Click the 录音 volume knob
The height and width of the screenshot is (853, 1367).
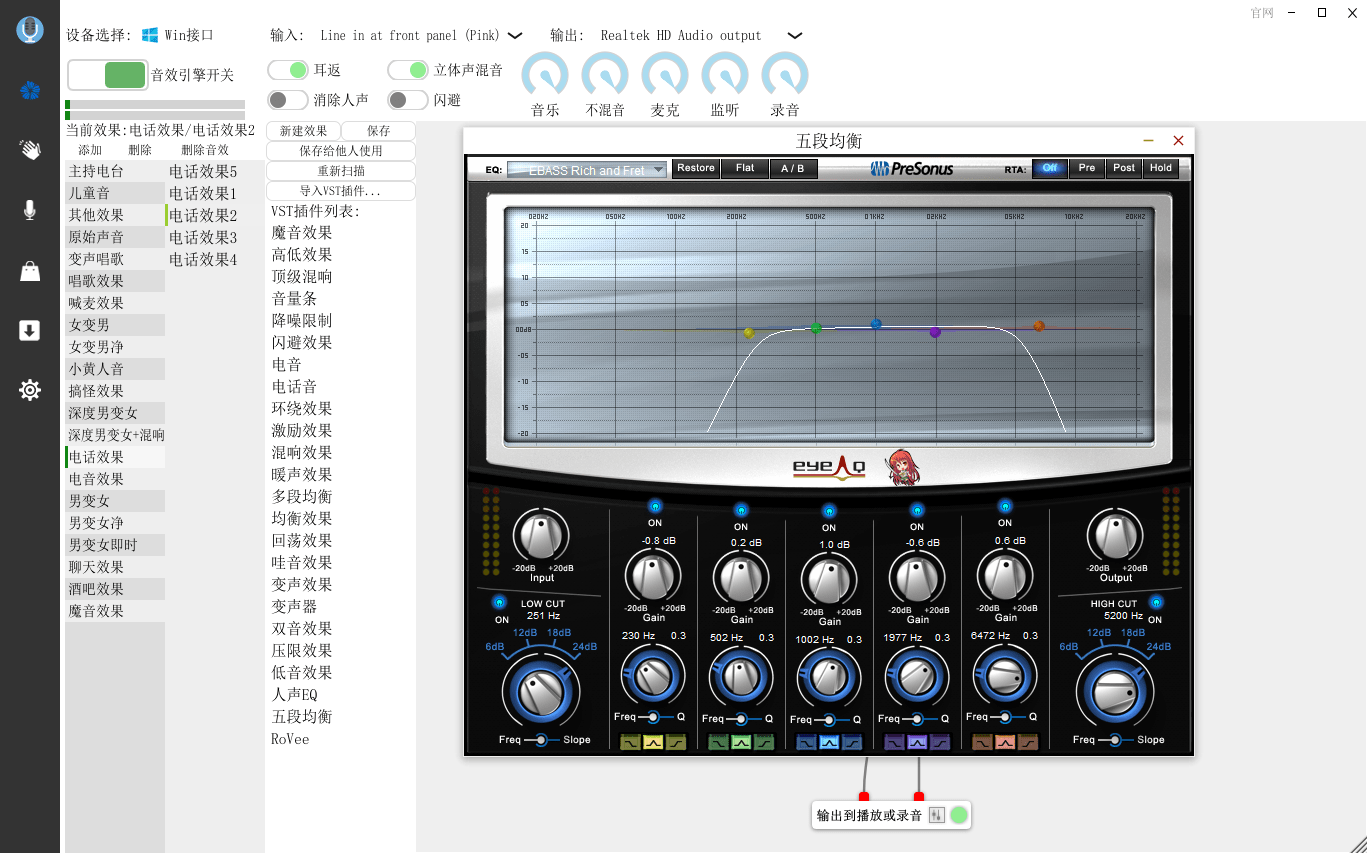(x=785, y=75)
